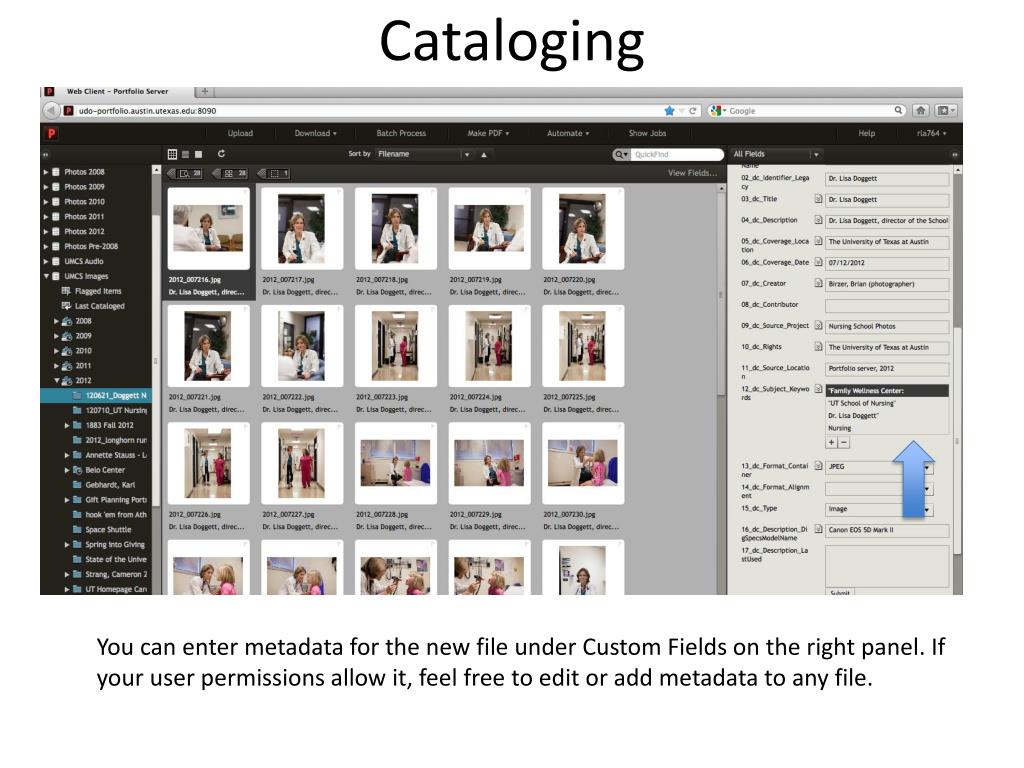Viewport: 1024px width, 768px height.
Task: Select the Web Client - Portfolio Server tab
Action: (117, 91)
